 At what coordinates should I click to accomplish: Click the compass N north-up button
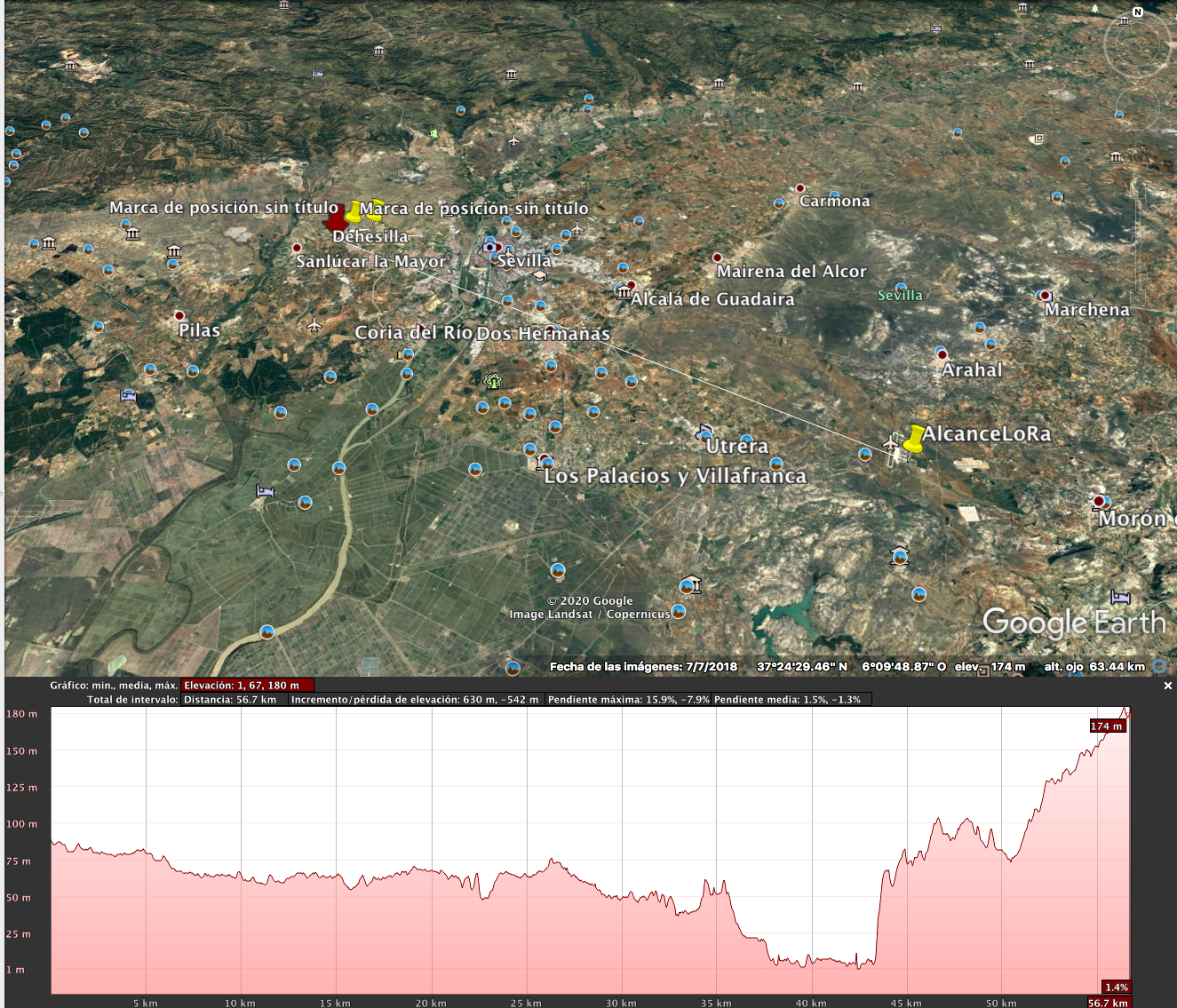coord(1138,12)
